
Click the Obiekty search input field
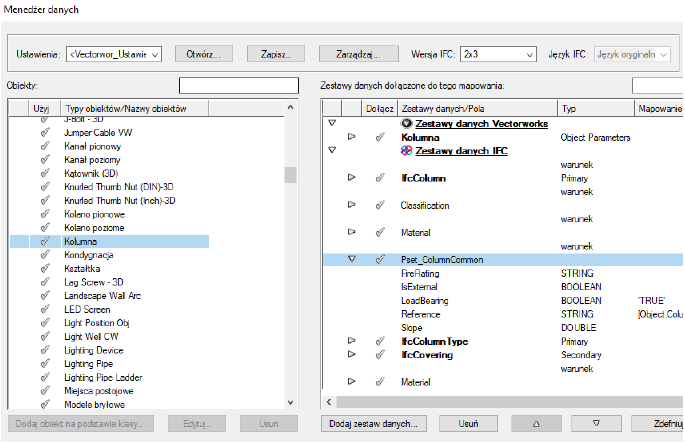pyautogui.click(x=238, y=86)
